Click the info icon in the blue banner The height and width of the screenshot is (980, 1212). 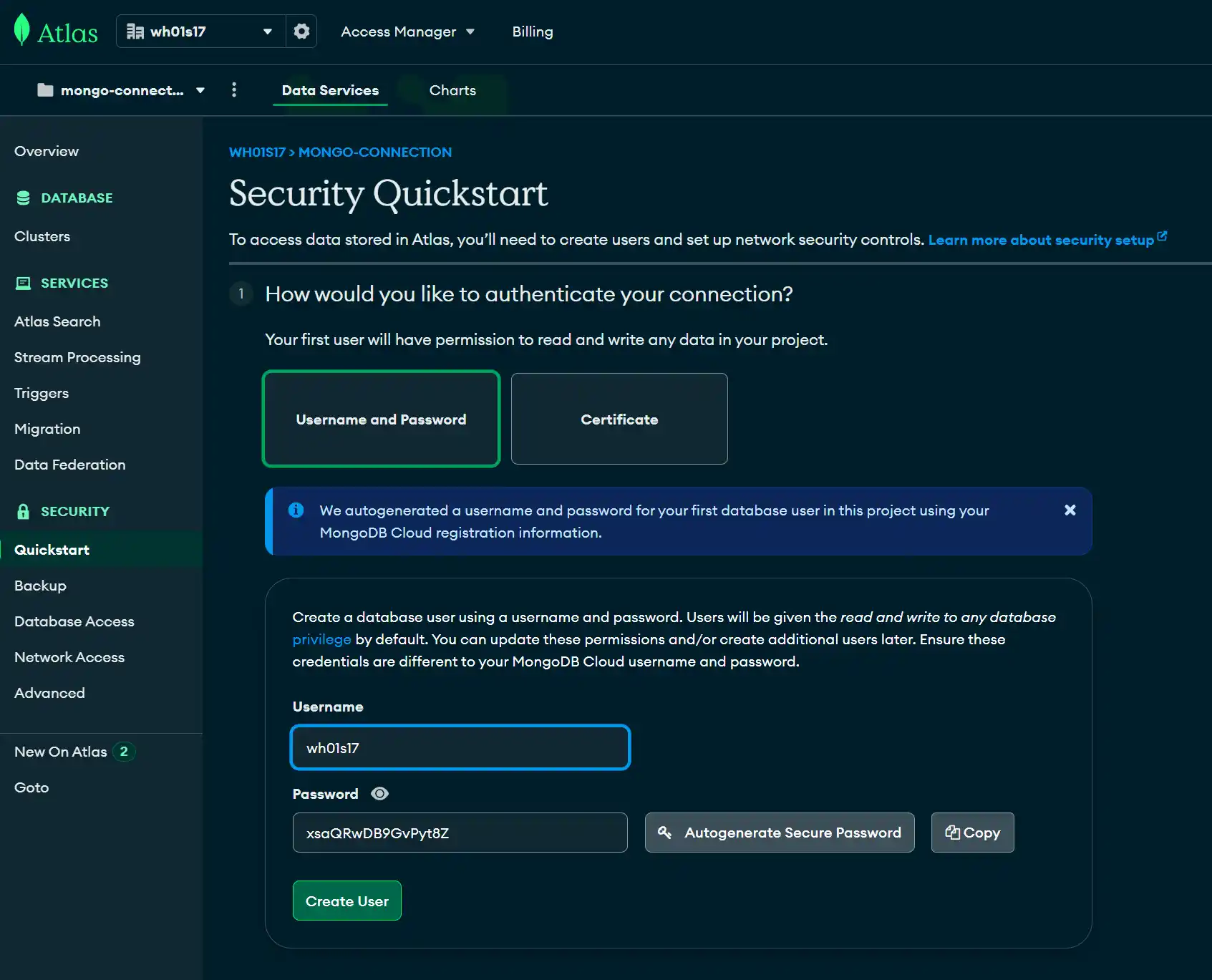(296, 510)
